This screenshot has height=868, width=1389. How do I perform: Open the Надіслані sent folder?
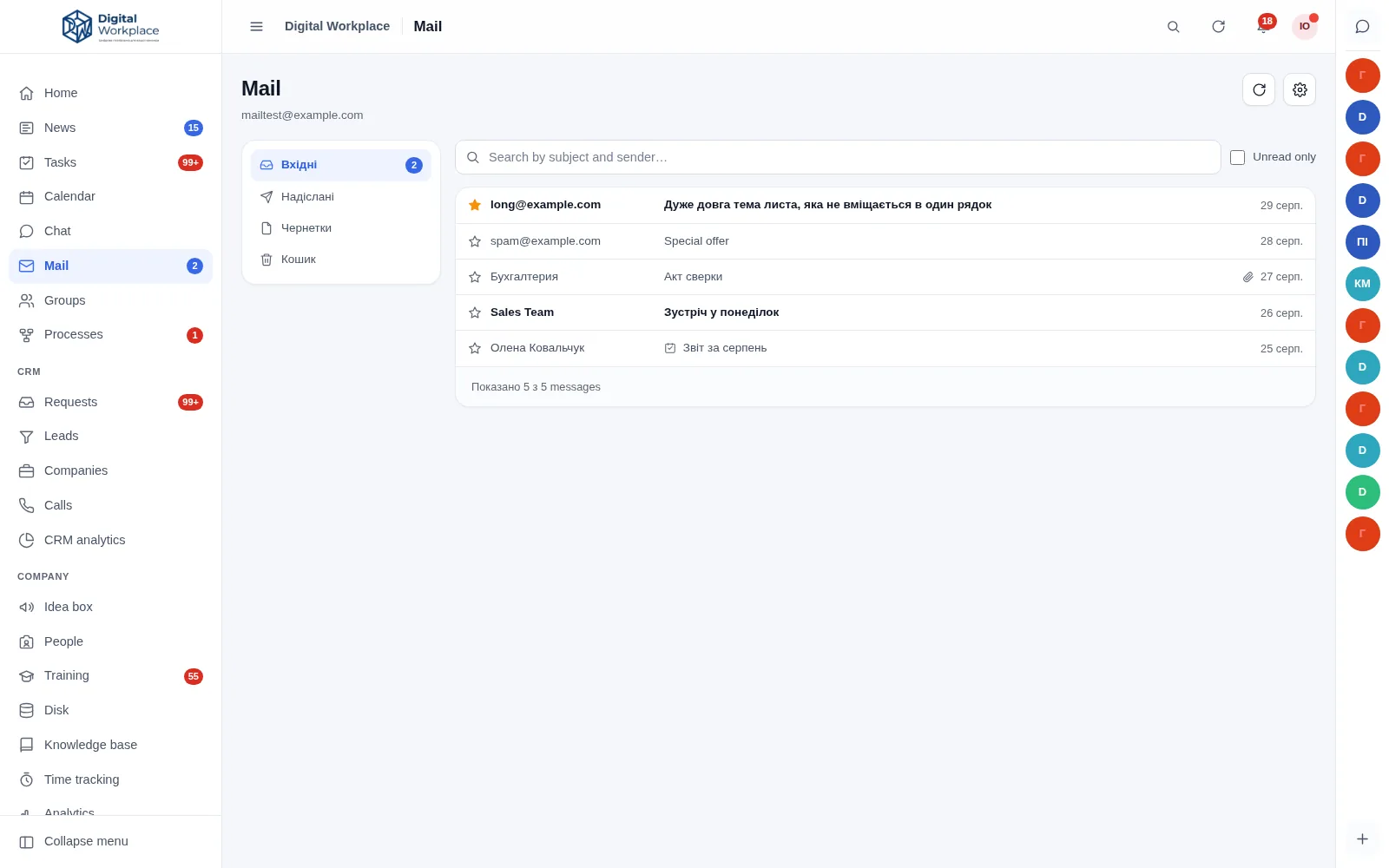341,197
